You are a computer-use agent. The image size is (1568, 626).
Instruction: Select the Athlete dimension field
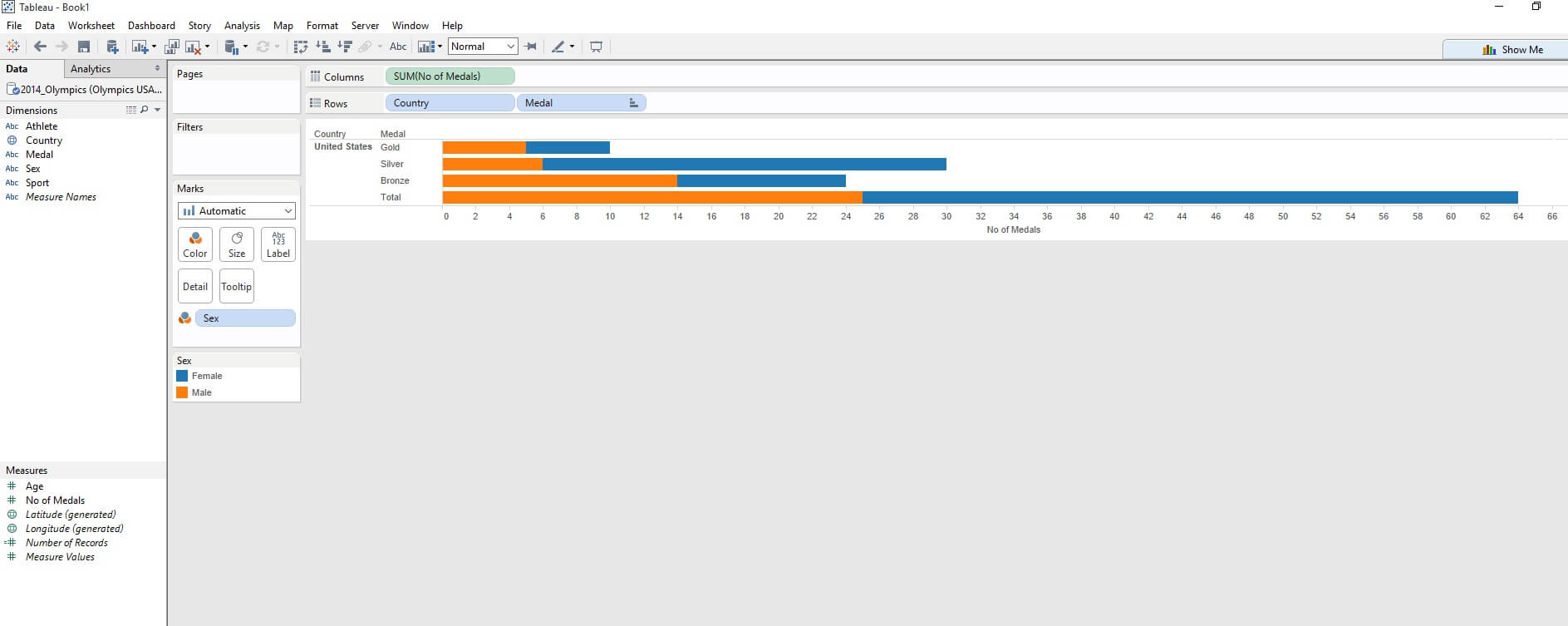tap(42, 126)
